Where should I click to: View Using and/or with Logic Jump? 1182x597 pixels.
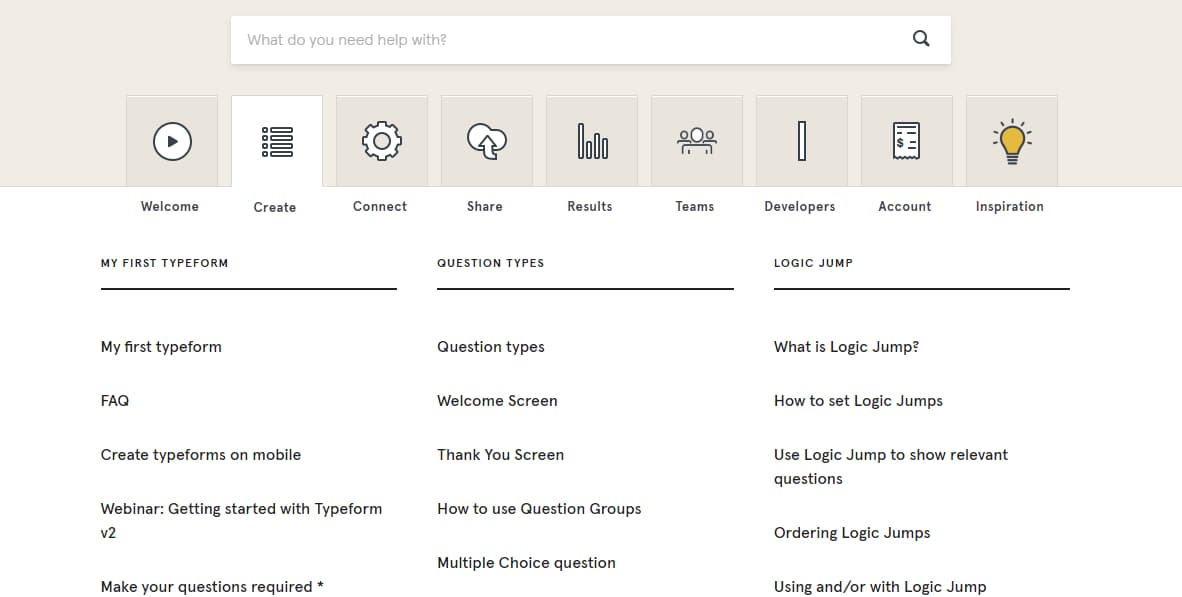tap(880, 586)
